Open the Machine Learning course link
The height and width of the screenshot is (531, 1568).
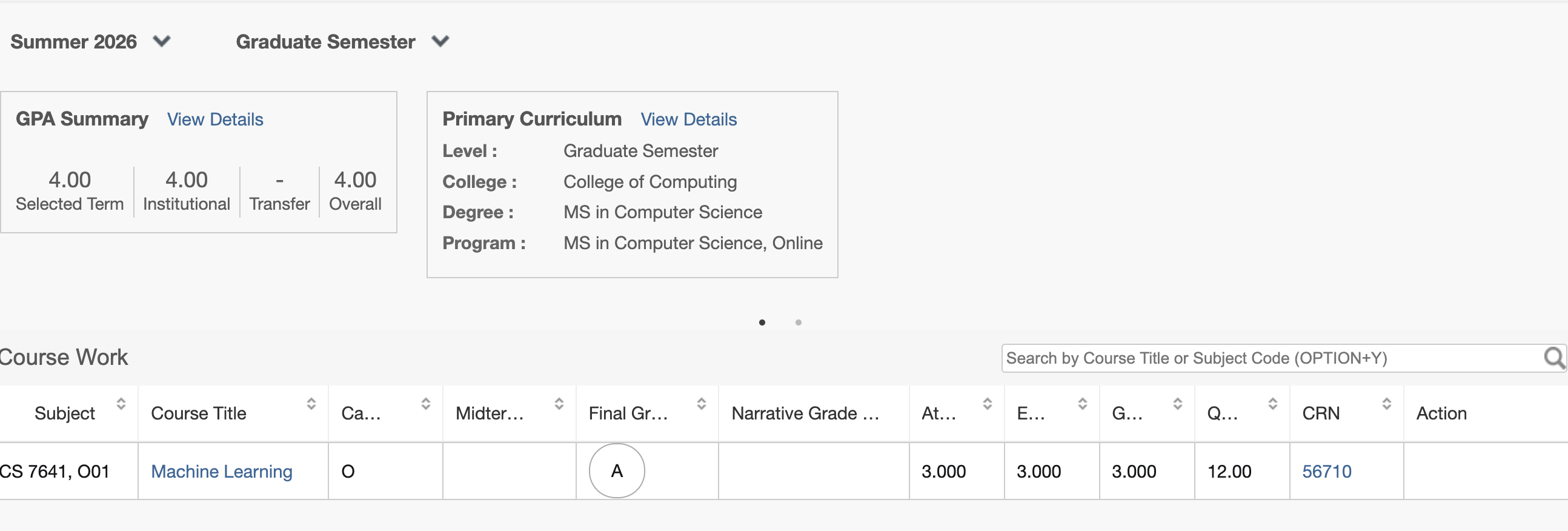(222, 472)
